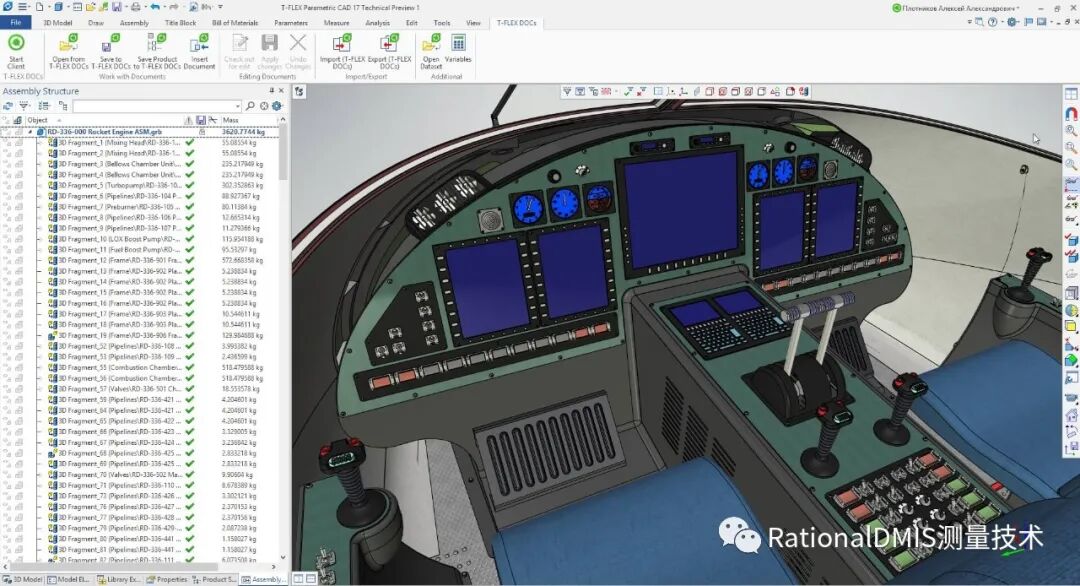Click the window layout icon atop right toolbar
This screenshot has height=586, width=1080.
1071,94
